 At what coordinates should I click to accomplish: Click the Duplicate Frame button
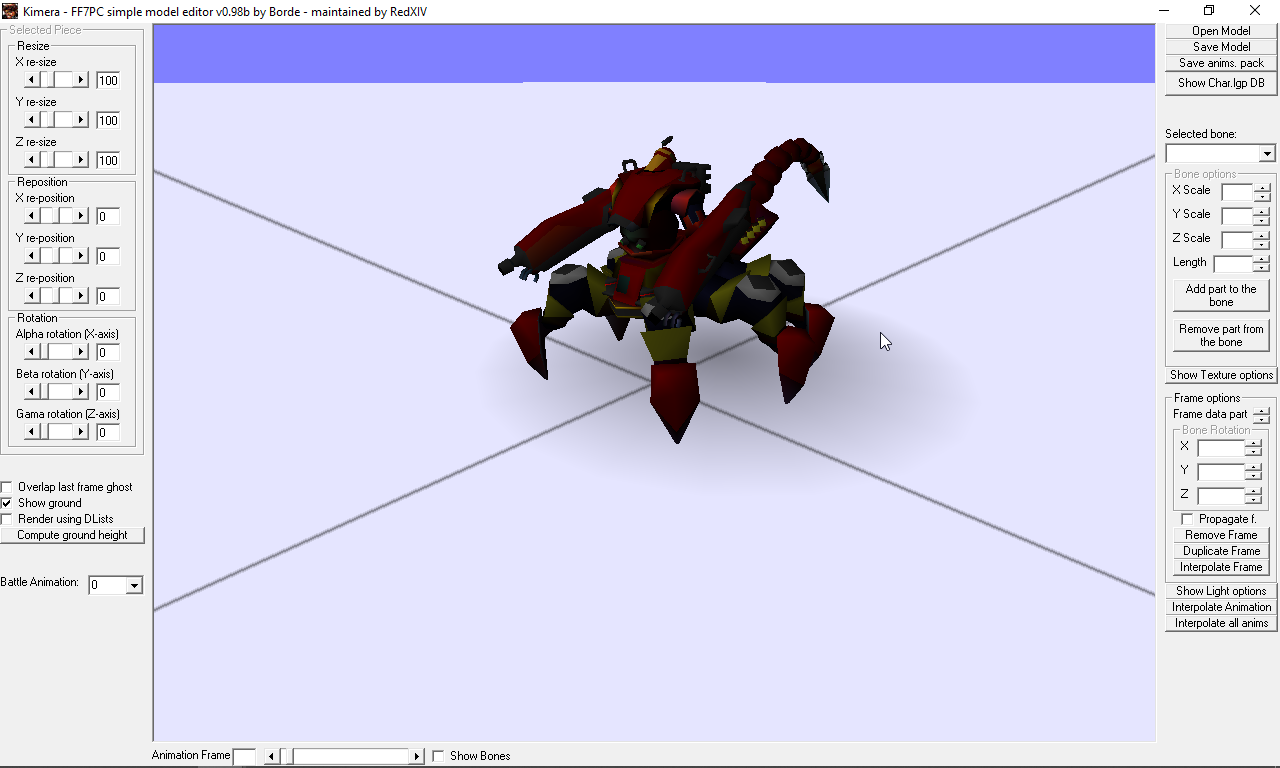tap(1221, 551)
